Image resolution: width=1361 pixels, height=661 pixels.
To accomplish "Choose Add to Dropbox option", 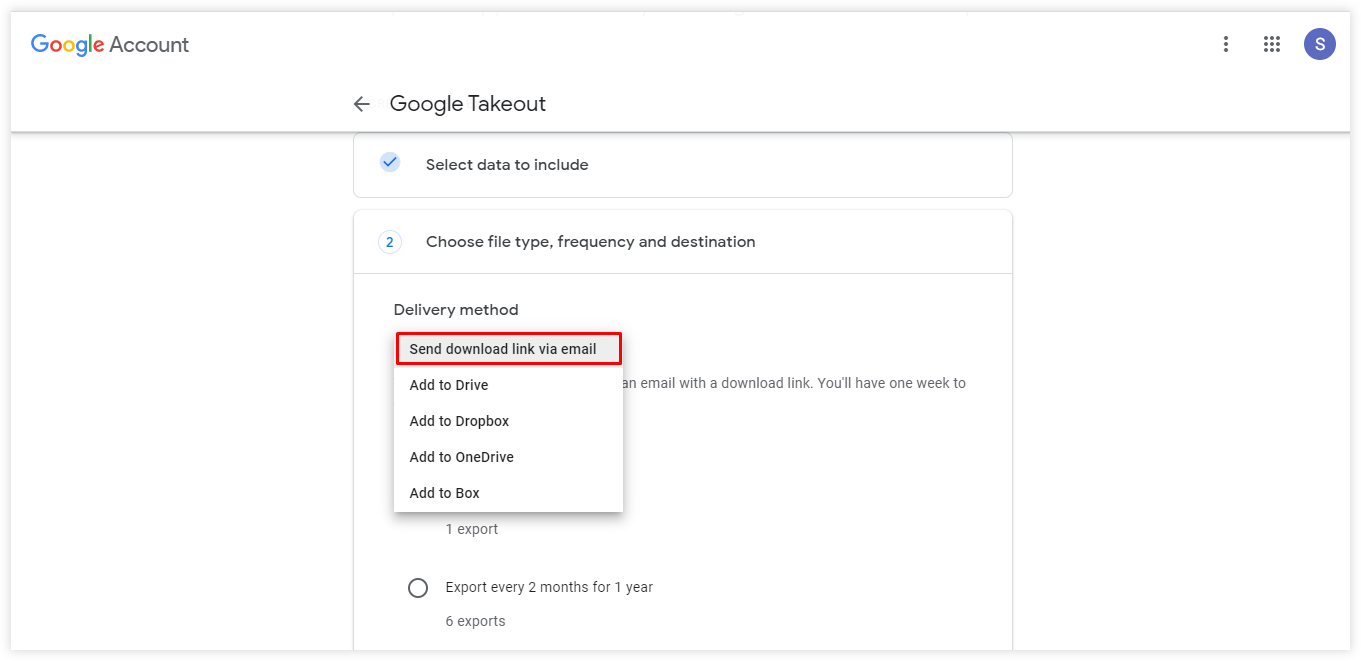I will (x=508, y=421).
